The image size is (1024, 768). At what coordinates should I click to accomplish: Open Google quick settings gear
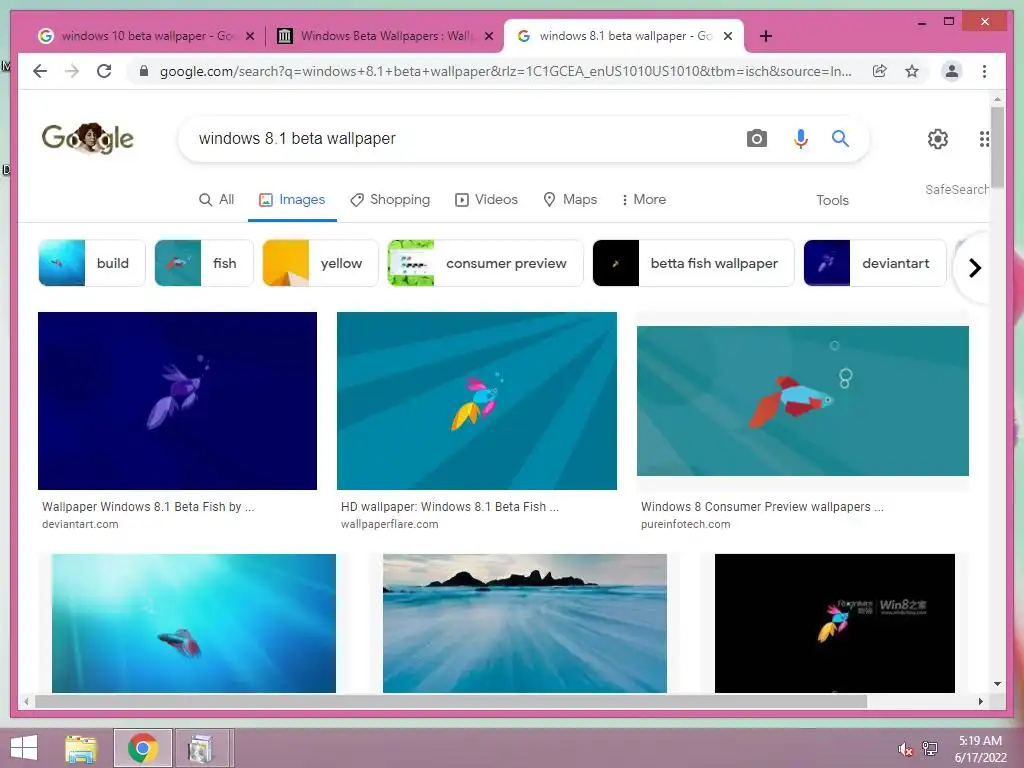coord(938,138)
